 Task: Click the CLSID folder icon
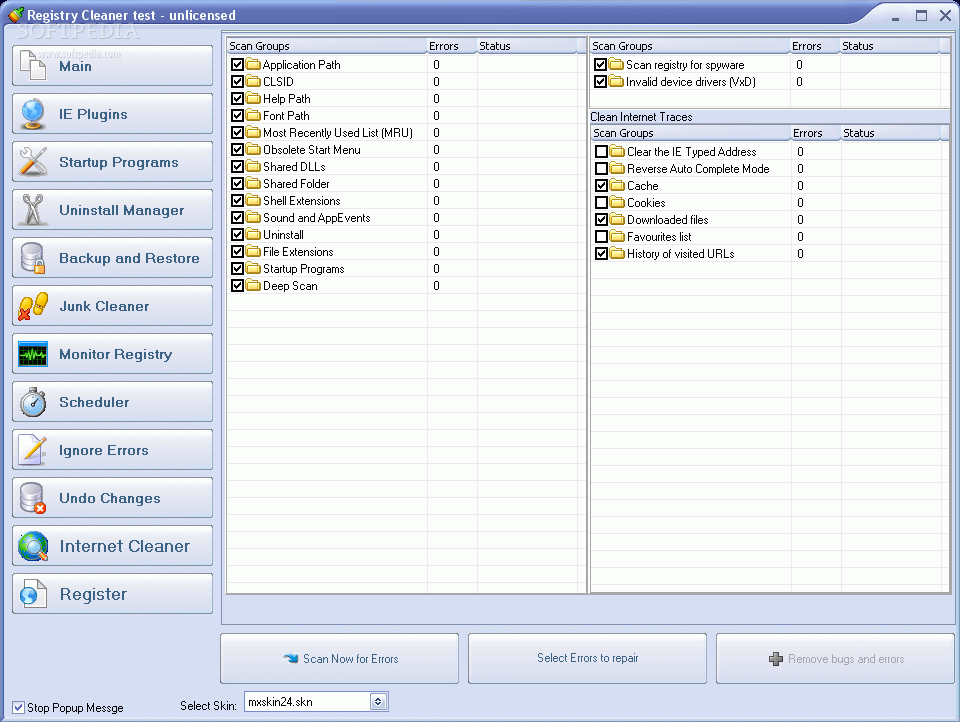tap(253, 81)
